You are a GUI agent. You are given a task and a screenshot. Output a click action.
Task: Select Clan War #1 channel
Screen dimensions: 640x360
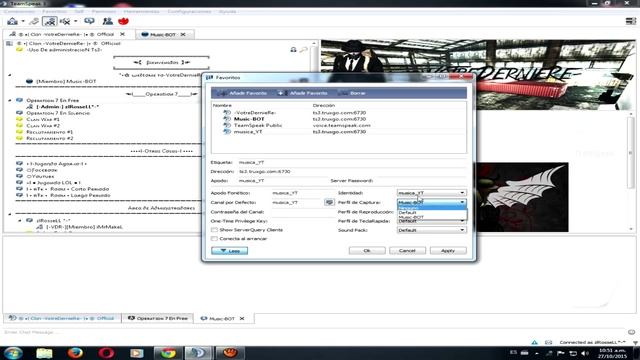click(43, 120)
